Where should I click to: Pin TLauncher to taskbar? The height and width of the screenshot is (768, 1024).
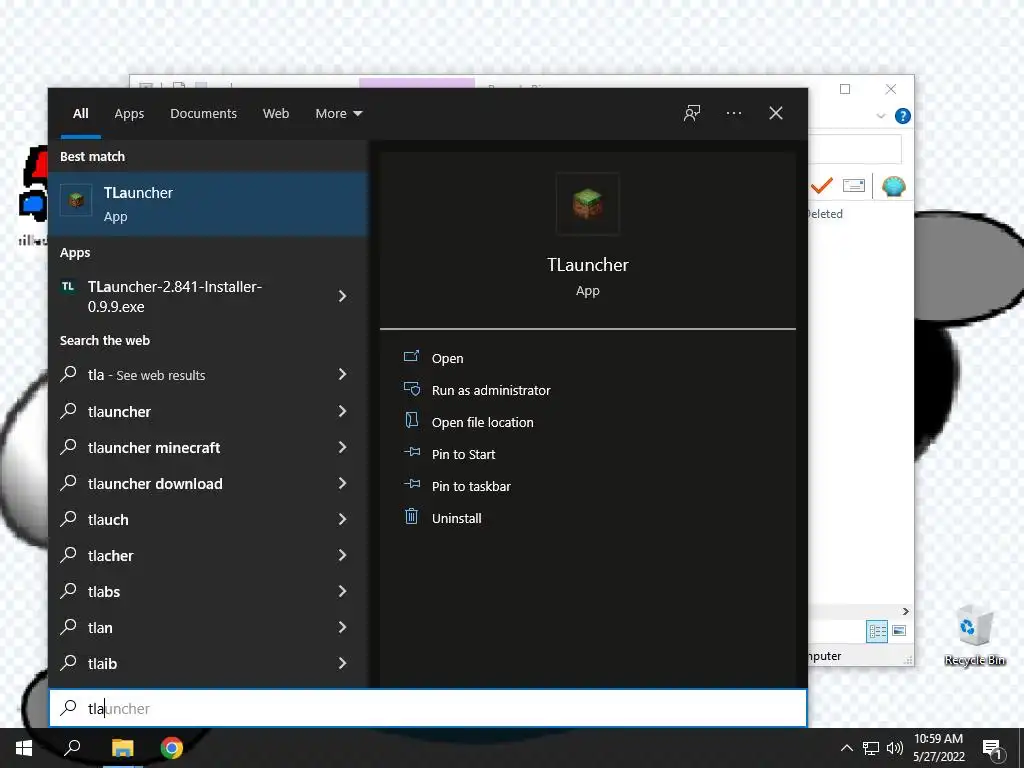coord(472,487)
